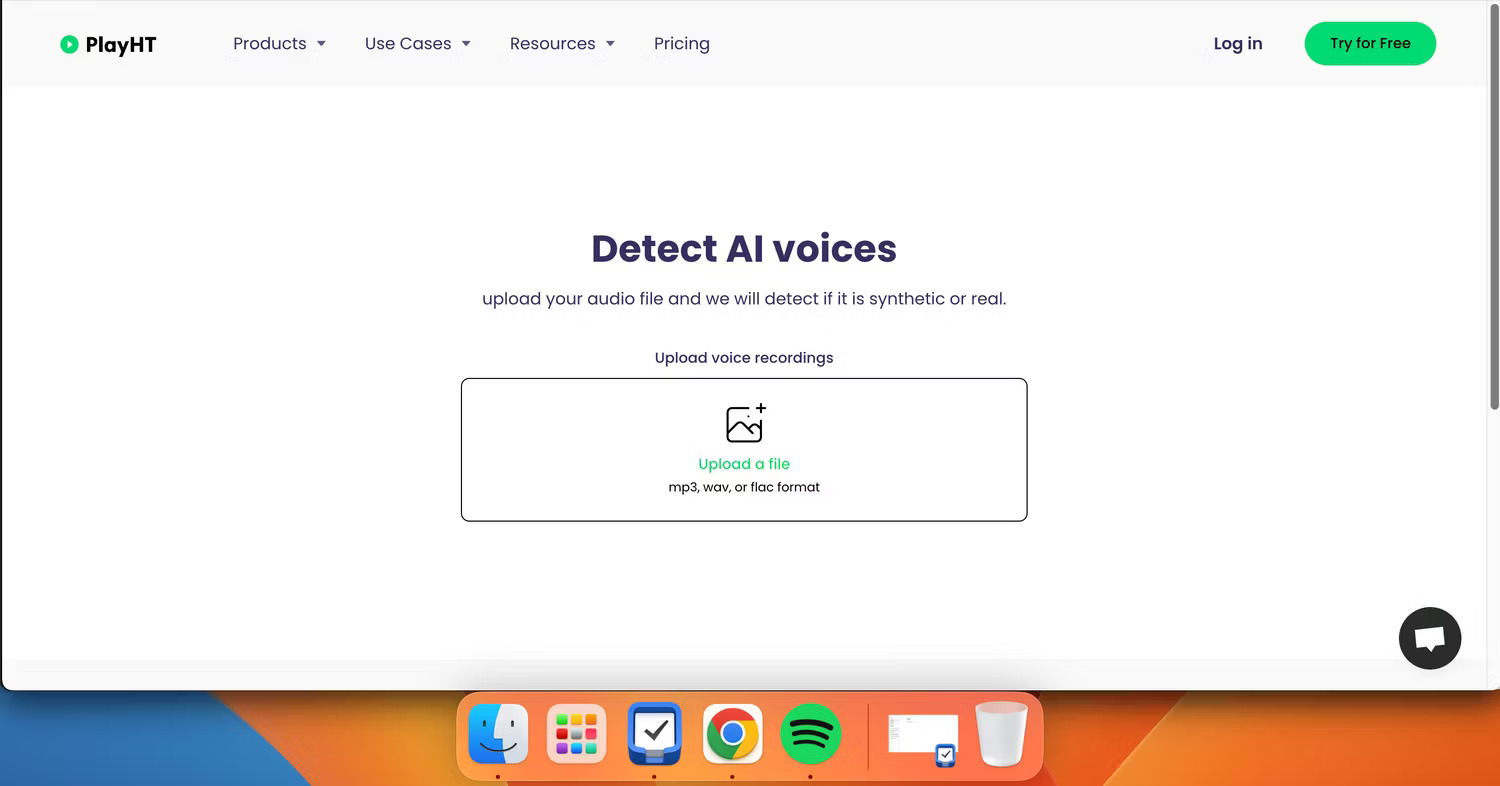Expand the Products dropdown arrow
This screenshot has height=786, width=1500.
(x=321, y=44)
